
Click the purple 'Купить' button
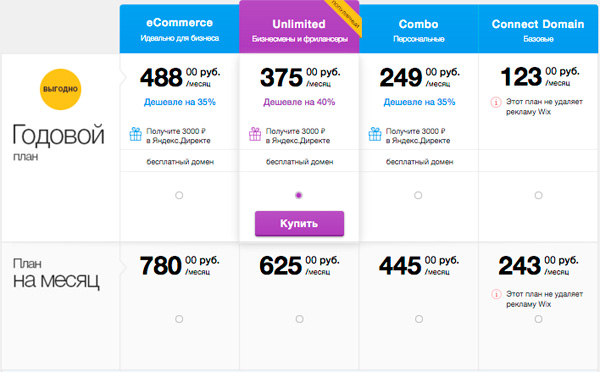click(300, 224)
